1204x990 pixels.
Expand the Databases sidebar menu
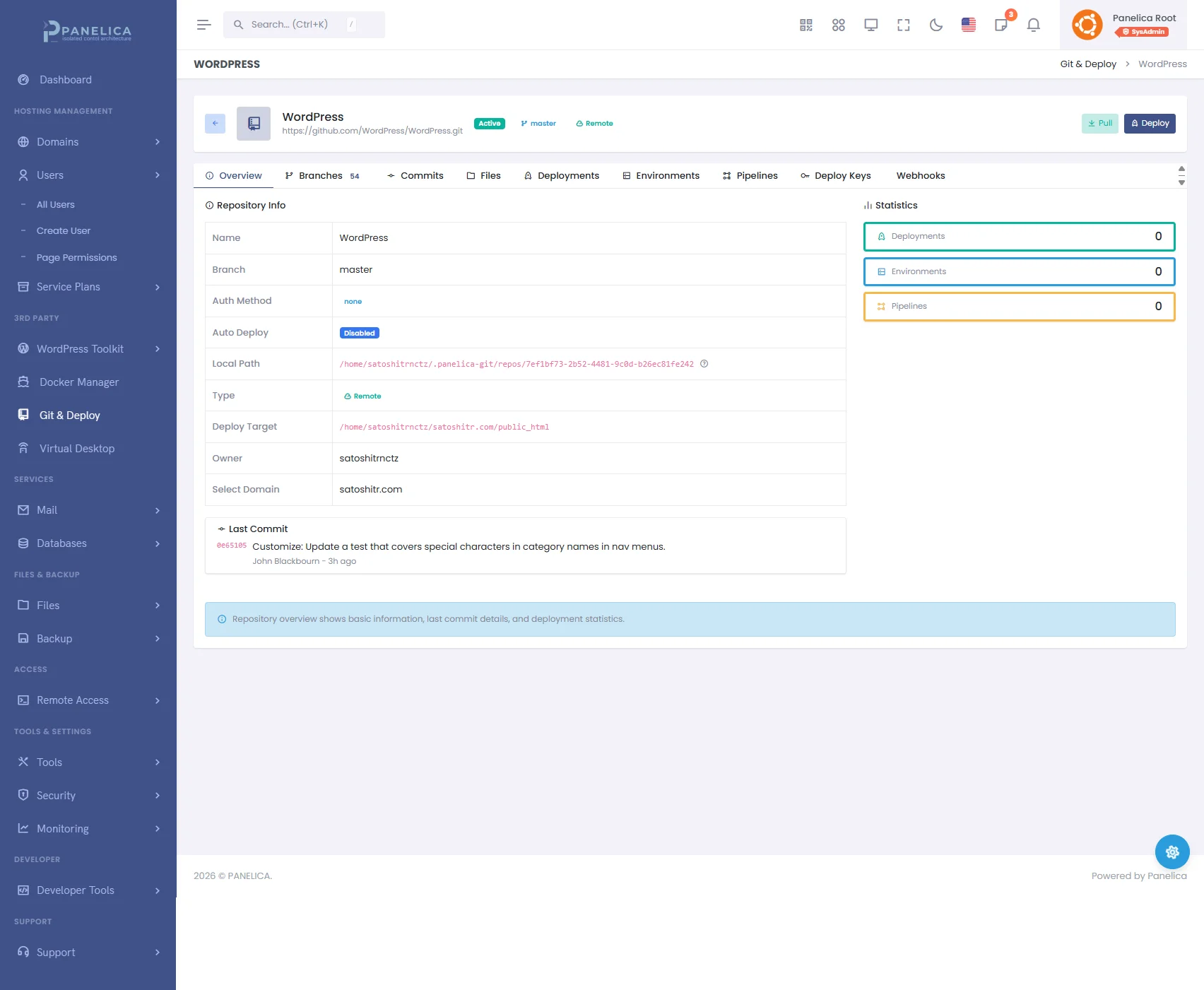[x=88, y=543]
